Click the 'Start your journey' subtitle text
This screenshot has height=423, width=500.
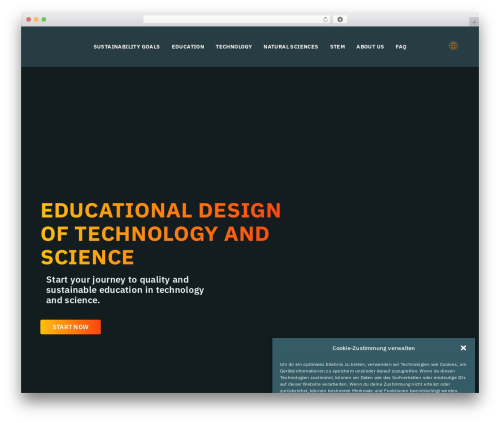click(x=125, y=290)
